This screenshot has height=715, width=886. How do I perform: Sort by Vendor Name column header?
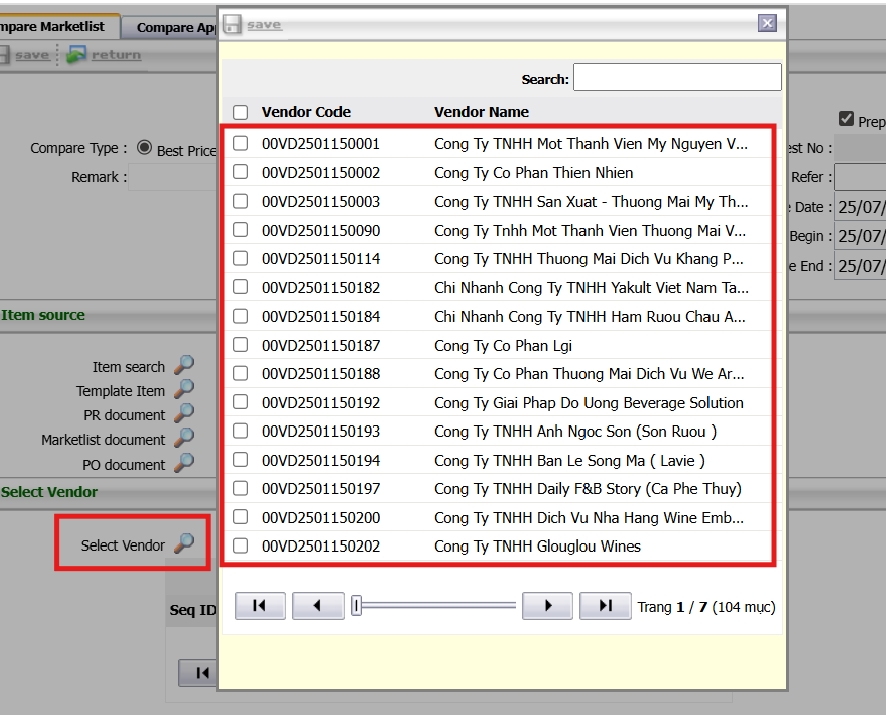(481, 112)
